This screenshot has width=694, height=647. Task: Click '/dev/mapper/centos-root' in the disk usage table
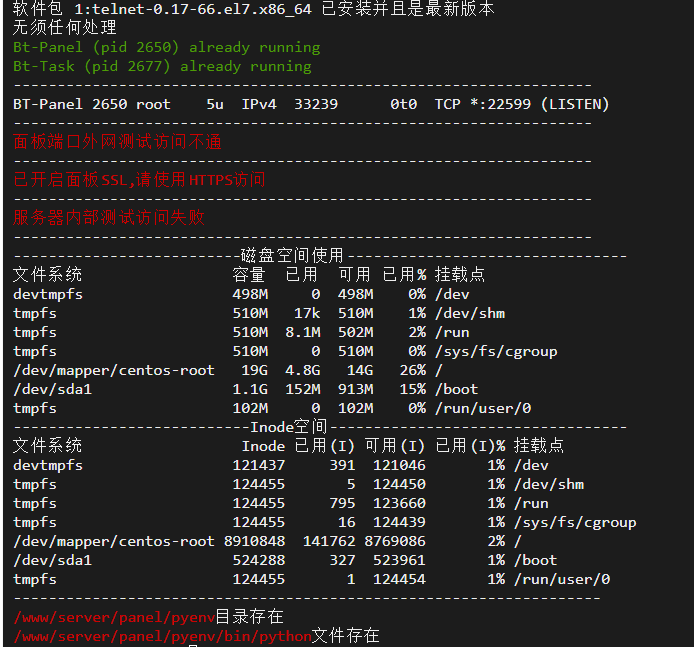(x=114, y=370)
